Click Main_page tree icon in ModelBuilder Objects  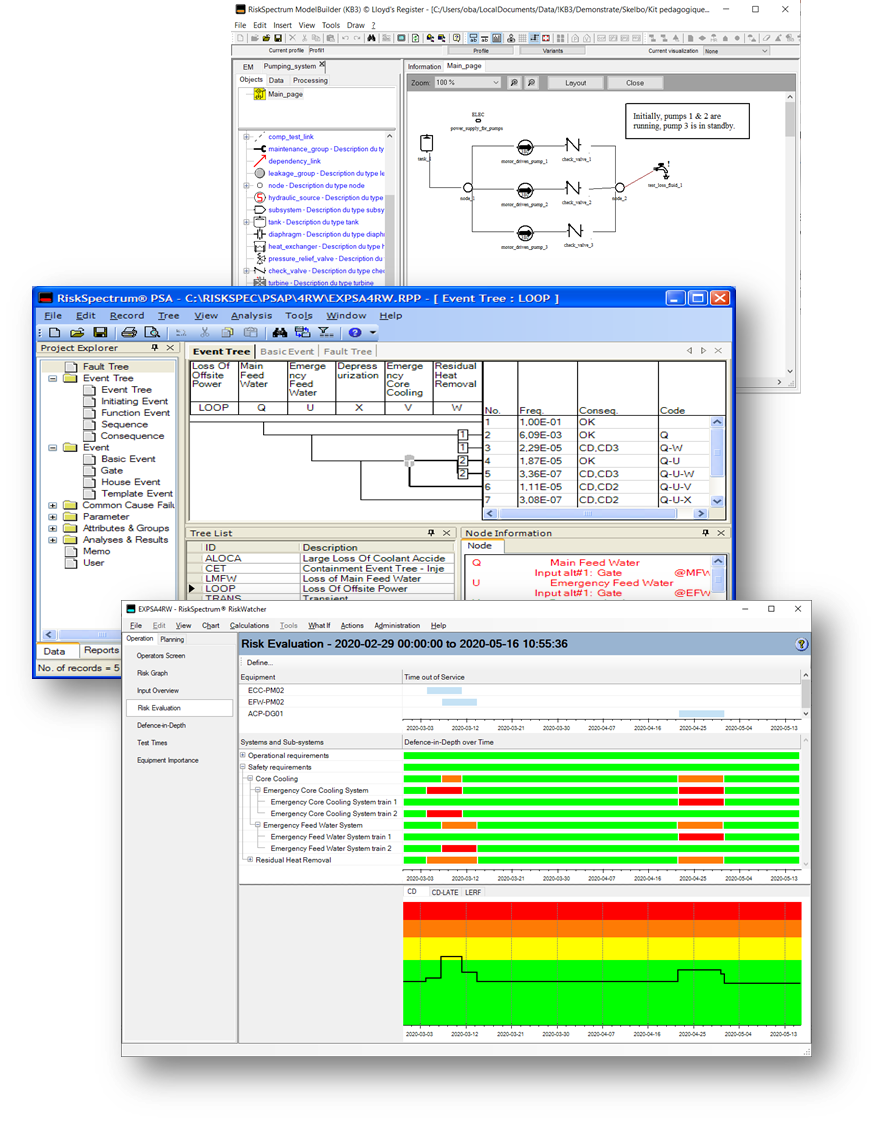(x=260, y=94)
